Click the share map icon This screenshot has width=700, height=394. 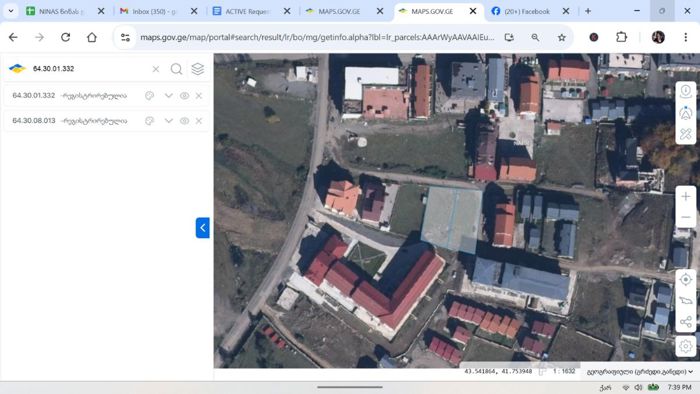click(686, 322)
